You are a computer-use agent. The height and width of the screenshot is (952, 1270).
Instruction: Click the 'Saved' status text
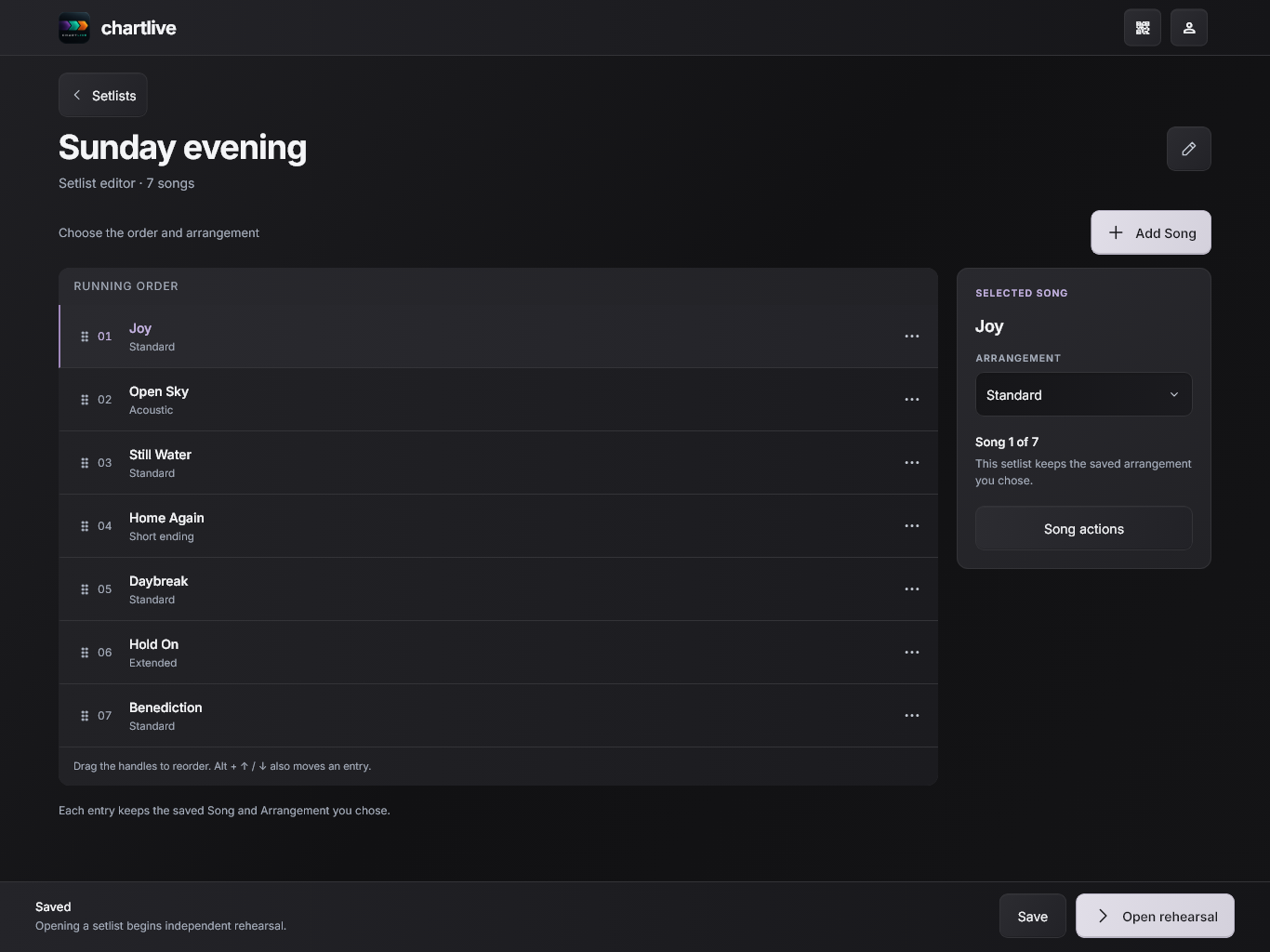tap(53, 906)
